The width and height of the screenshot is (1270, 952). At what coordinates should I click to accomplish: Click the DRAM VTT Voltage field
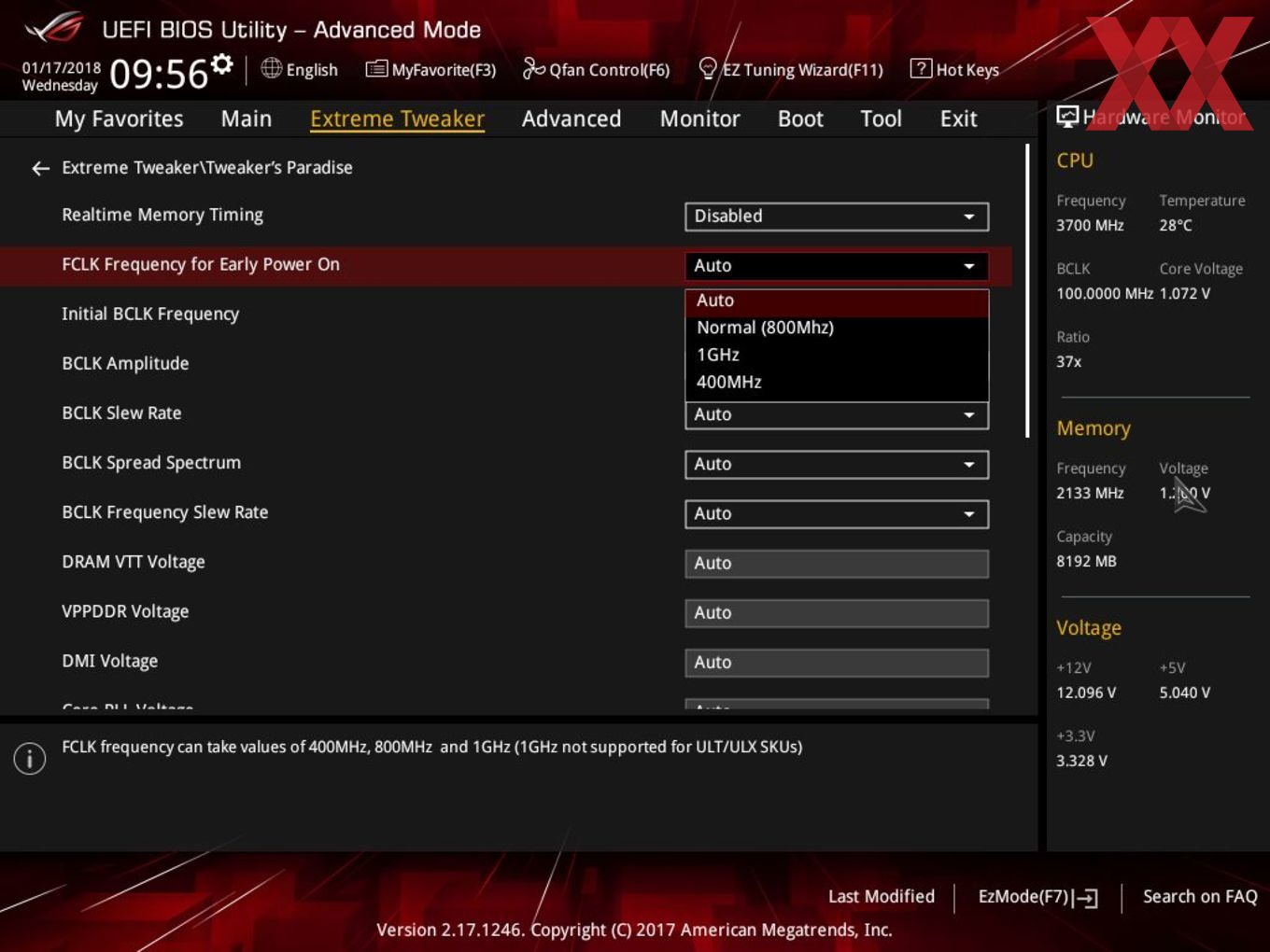coord(837,563)
